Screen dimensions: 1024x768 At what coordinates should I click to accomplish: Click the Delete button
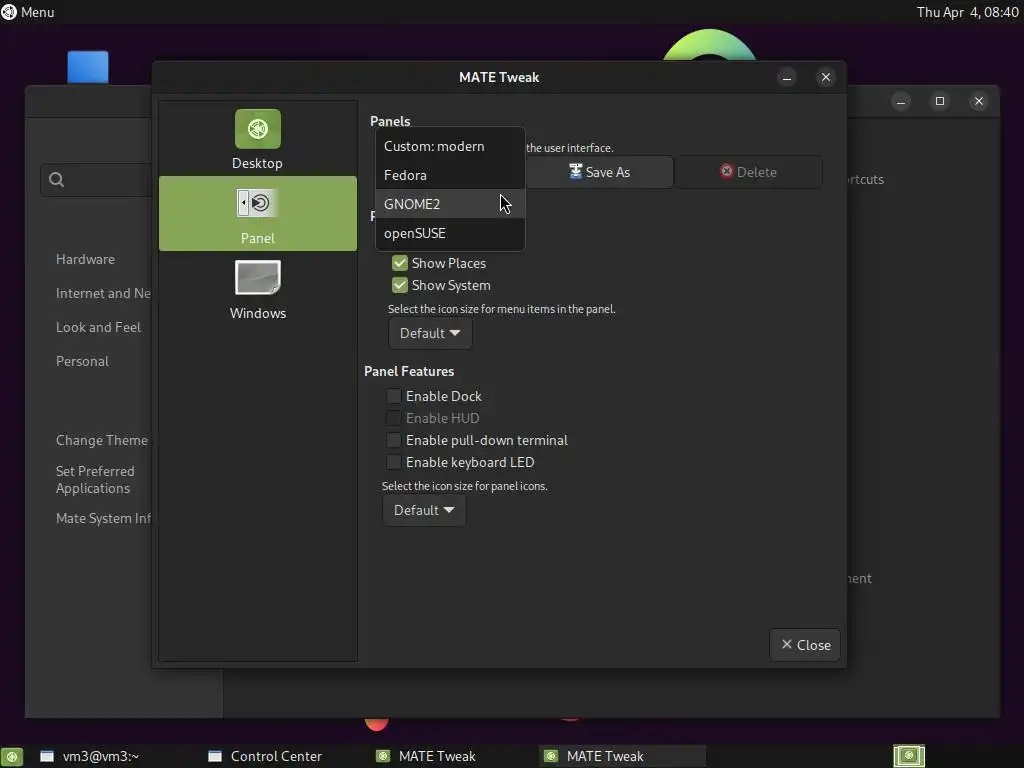pos(748,172)
